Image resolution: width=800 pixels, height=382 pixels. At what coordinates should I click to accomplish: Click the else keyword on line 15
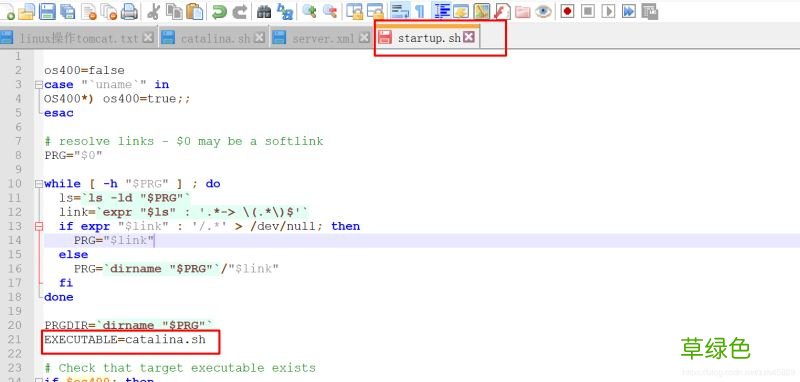(x=73, y=254)
